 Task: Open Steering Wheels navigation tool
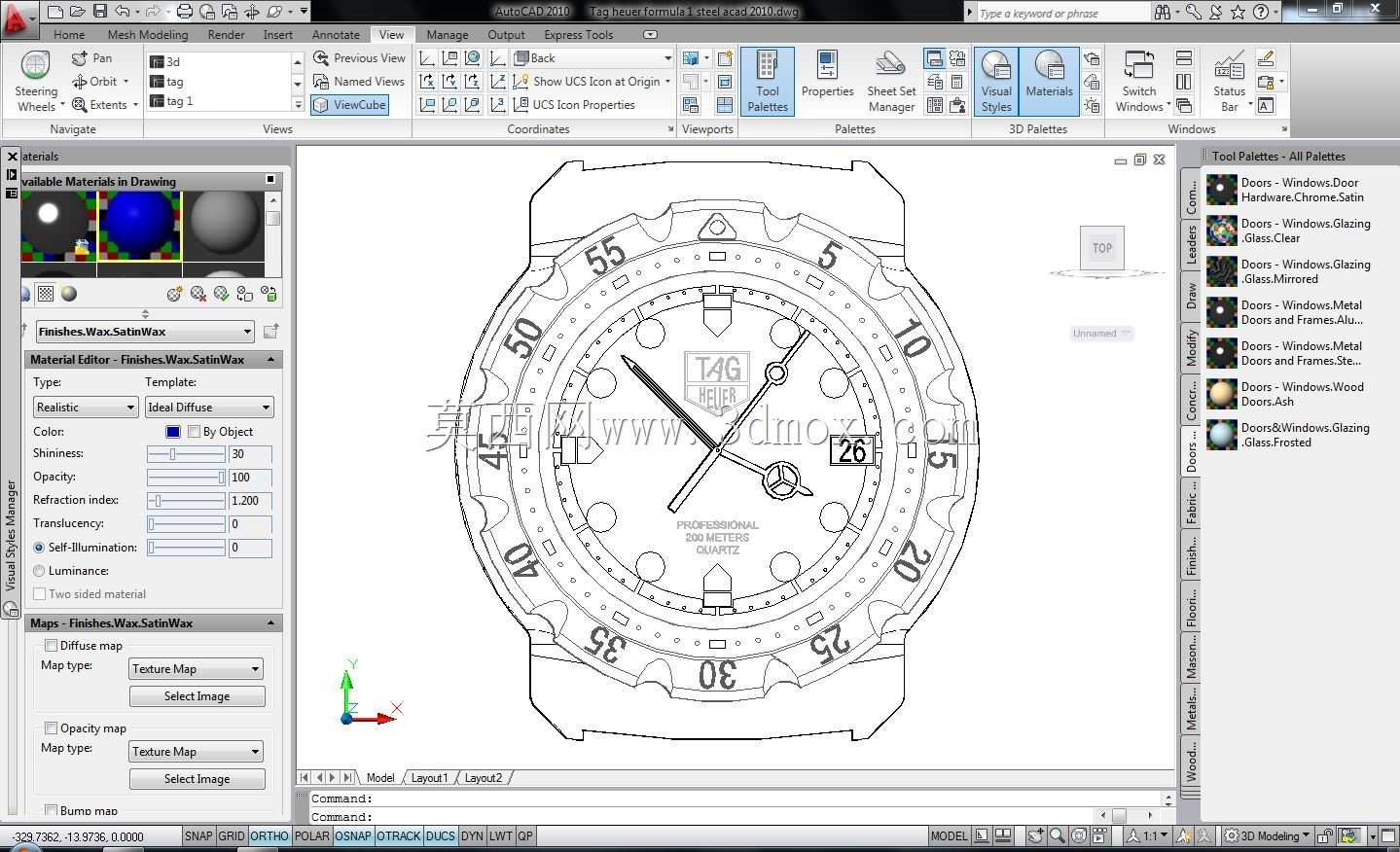(36, 82)
